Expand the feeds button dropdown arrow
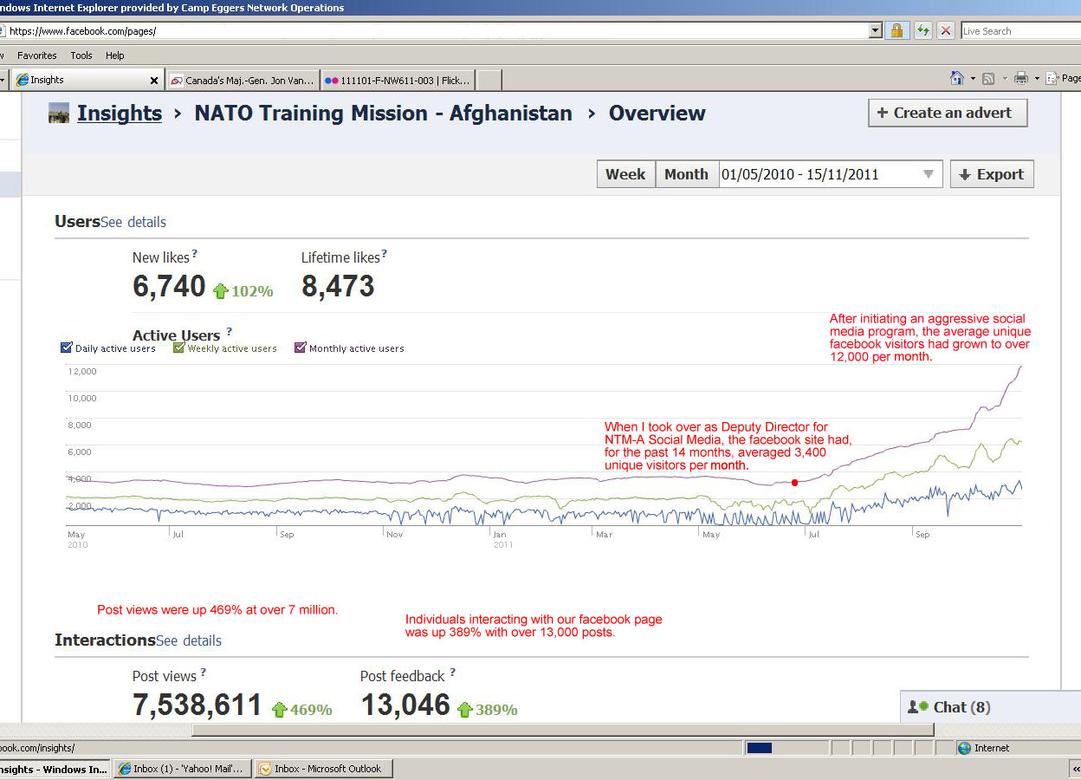The width and height of the screenshot is (1081, 780). click(x=1004, y=79)
